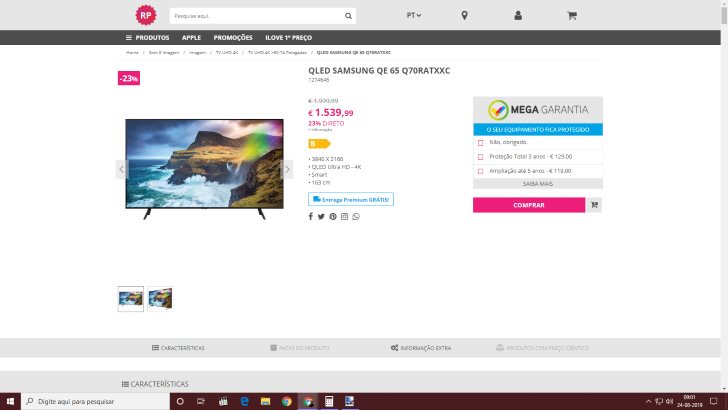
Task: Open the PT language dropdown
Action: point(414,15)
